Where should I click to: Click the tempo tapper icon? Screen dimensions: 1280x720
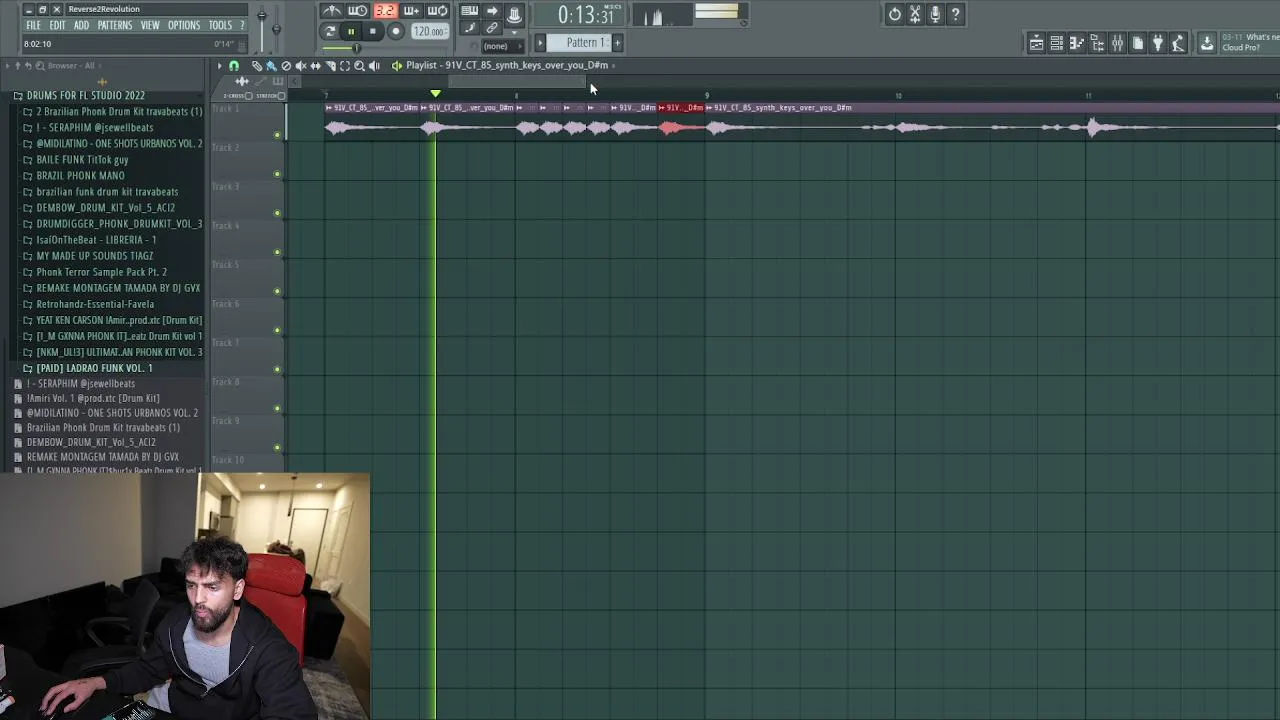coord(1178,43)
